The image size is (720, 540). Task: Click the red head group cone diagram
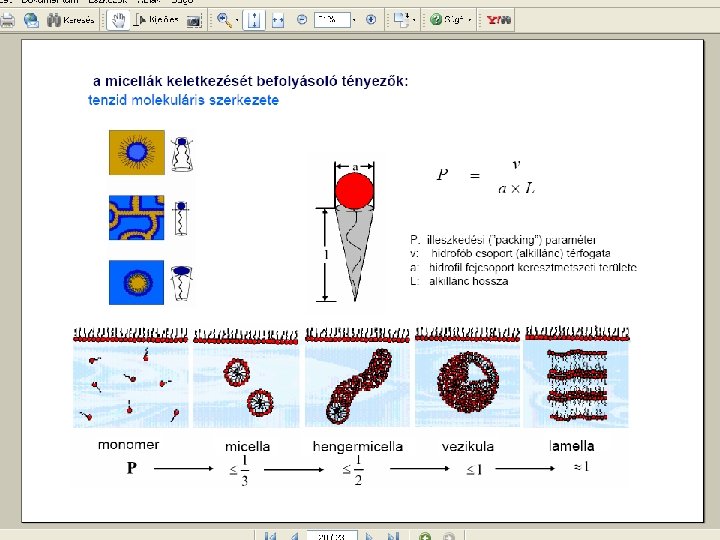coord(354,231)
